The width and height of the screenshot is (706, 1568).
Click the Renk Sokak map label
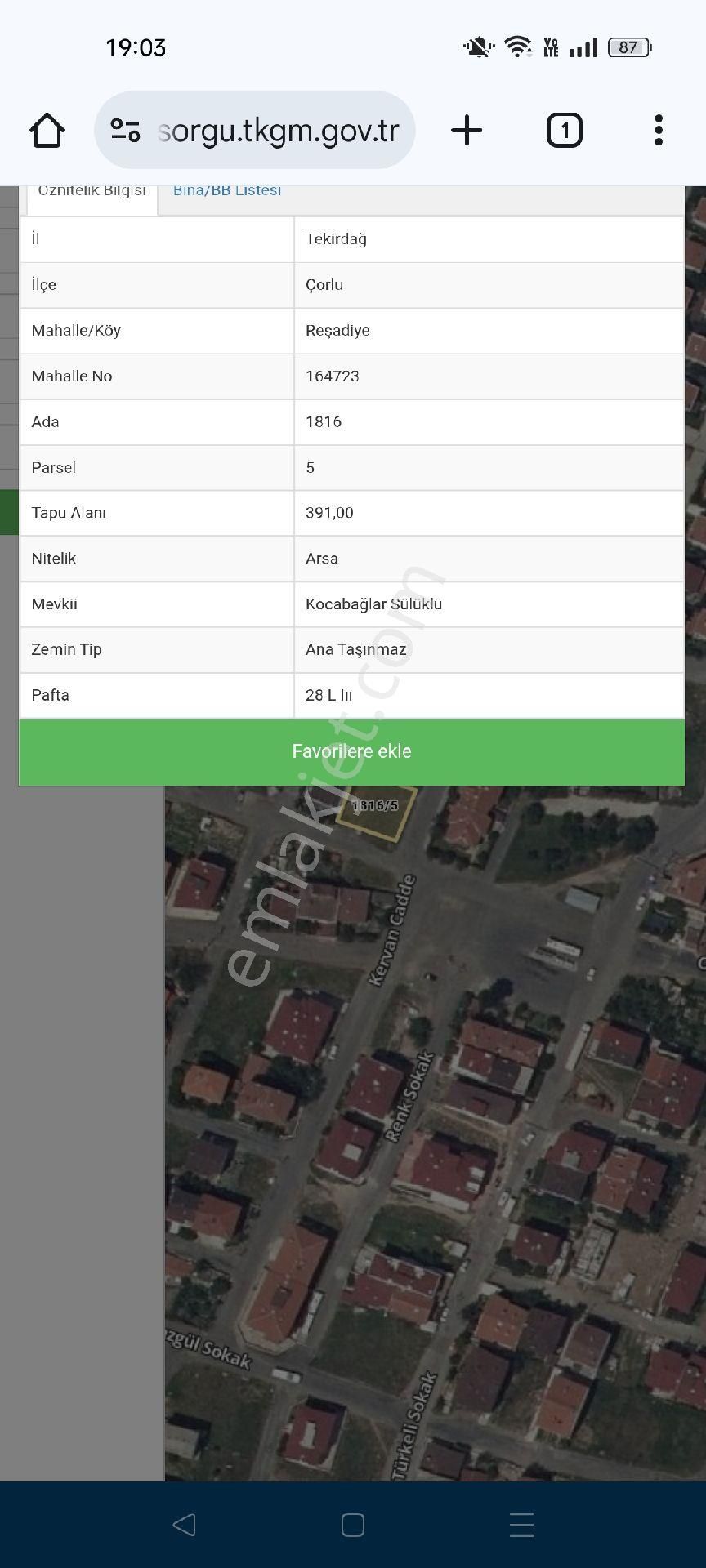pyautogui.click(x=409, y=1098)
